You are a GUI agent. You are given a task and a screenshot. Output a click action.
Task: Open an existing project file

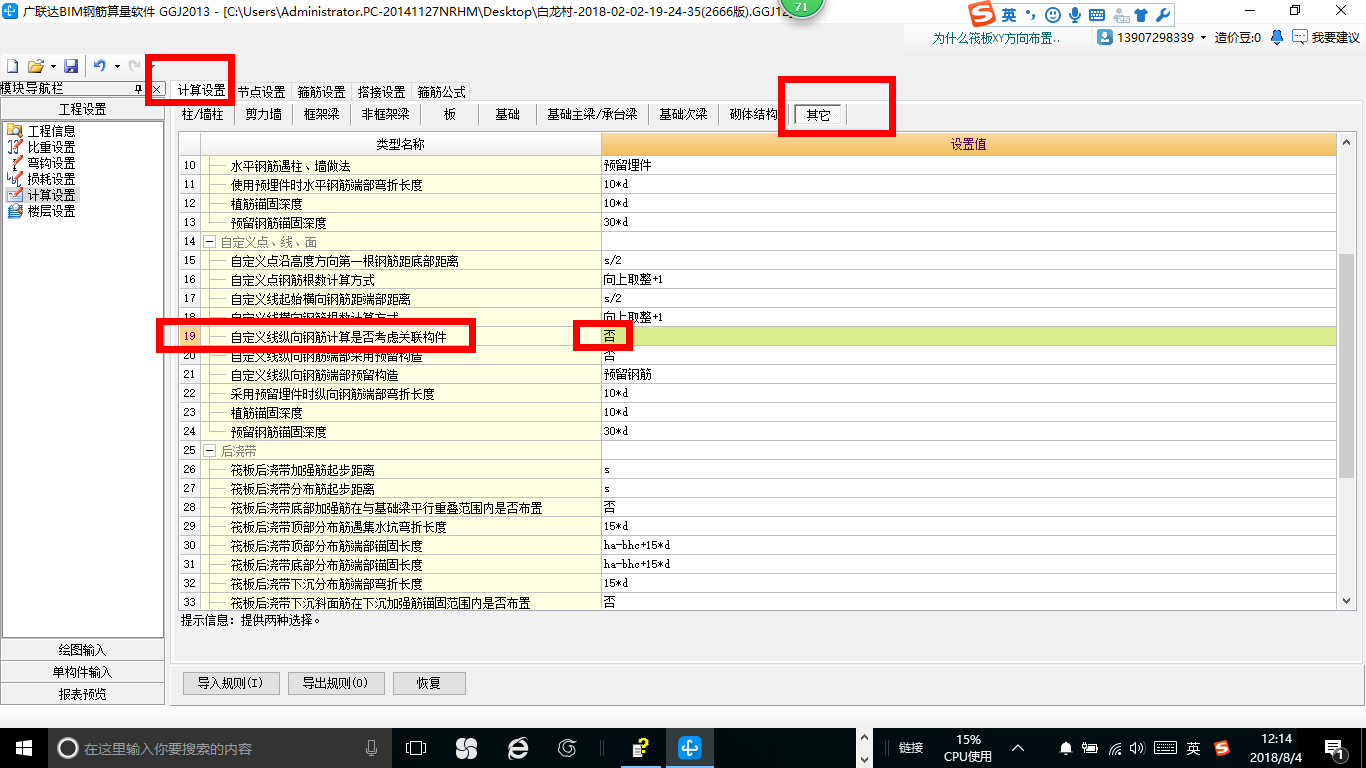[x=35, y=66]
